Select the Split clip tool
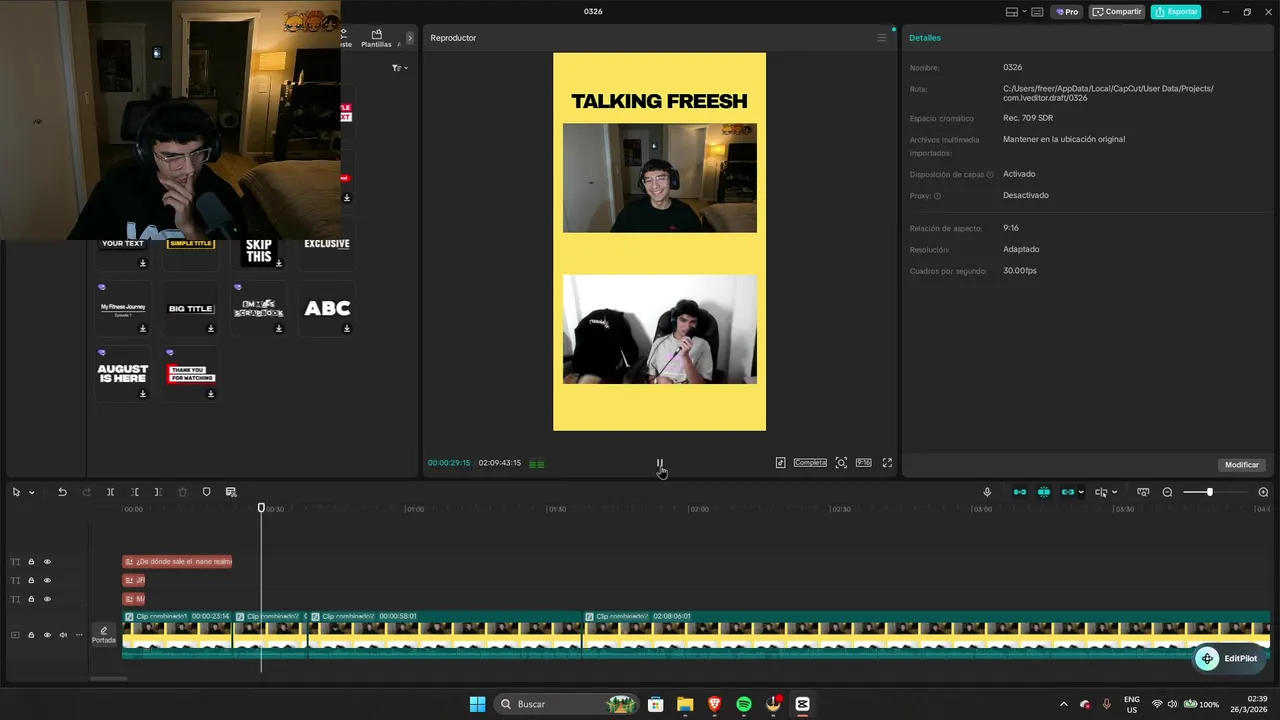 pos(110,492)
